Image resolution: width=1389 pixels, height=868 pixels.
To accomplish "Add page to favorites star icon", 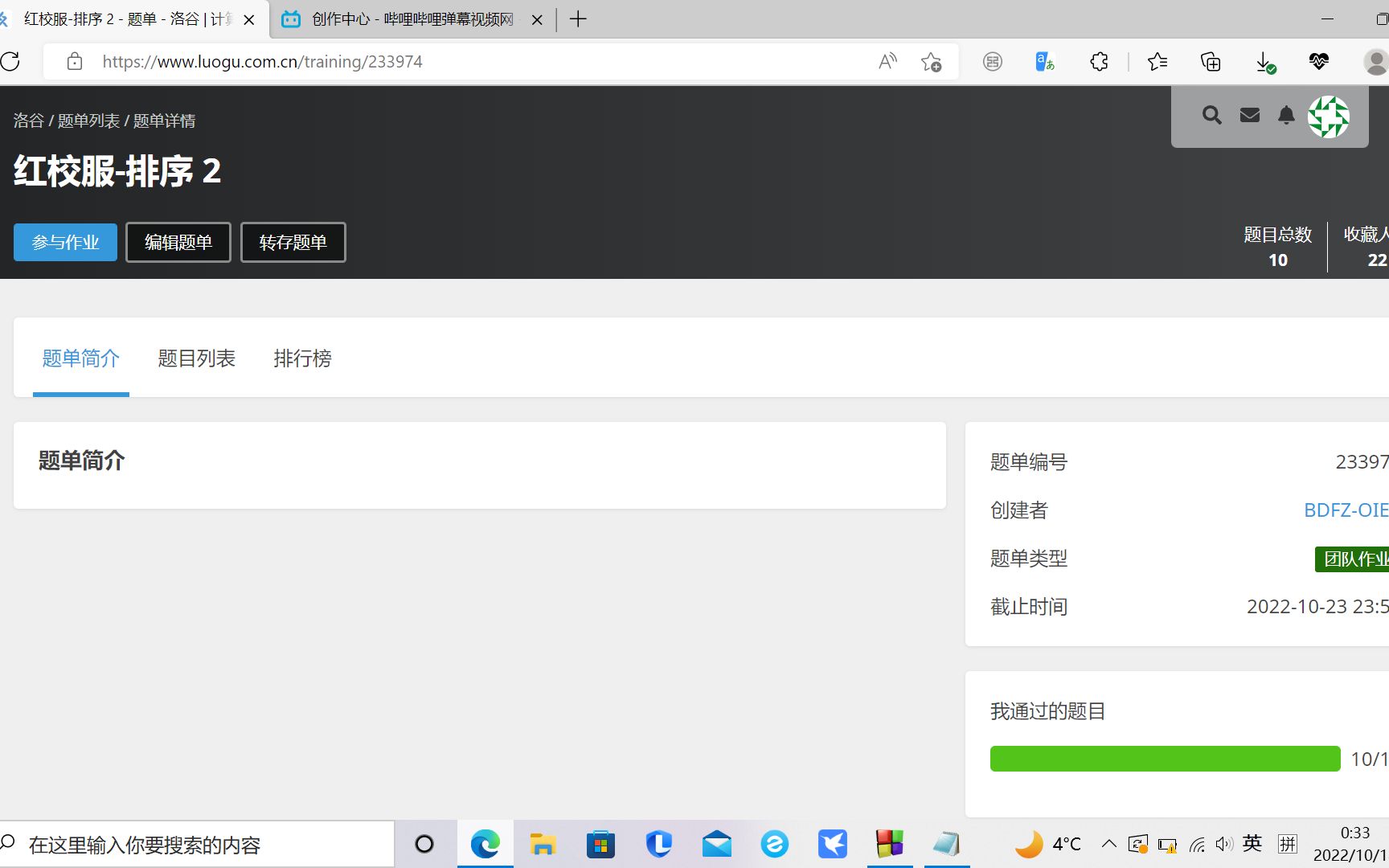I will click(x=932, y=61).
